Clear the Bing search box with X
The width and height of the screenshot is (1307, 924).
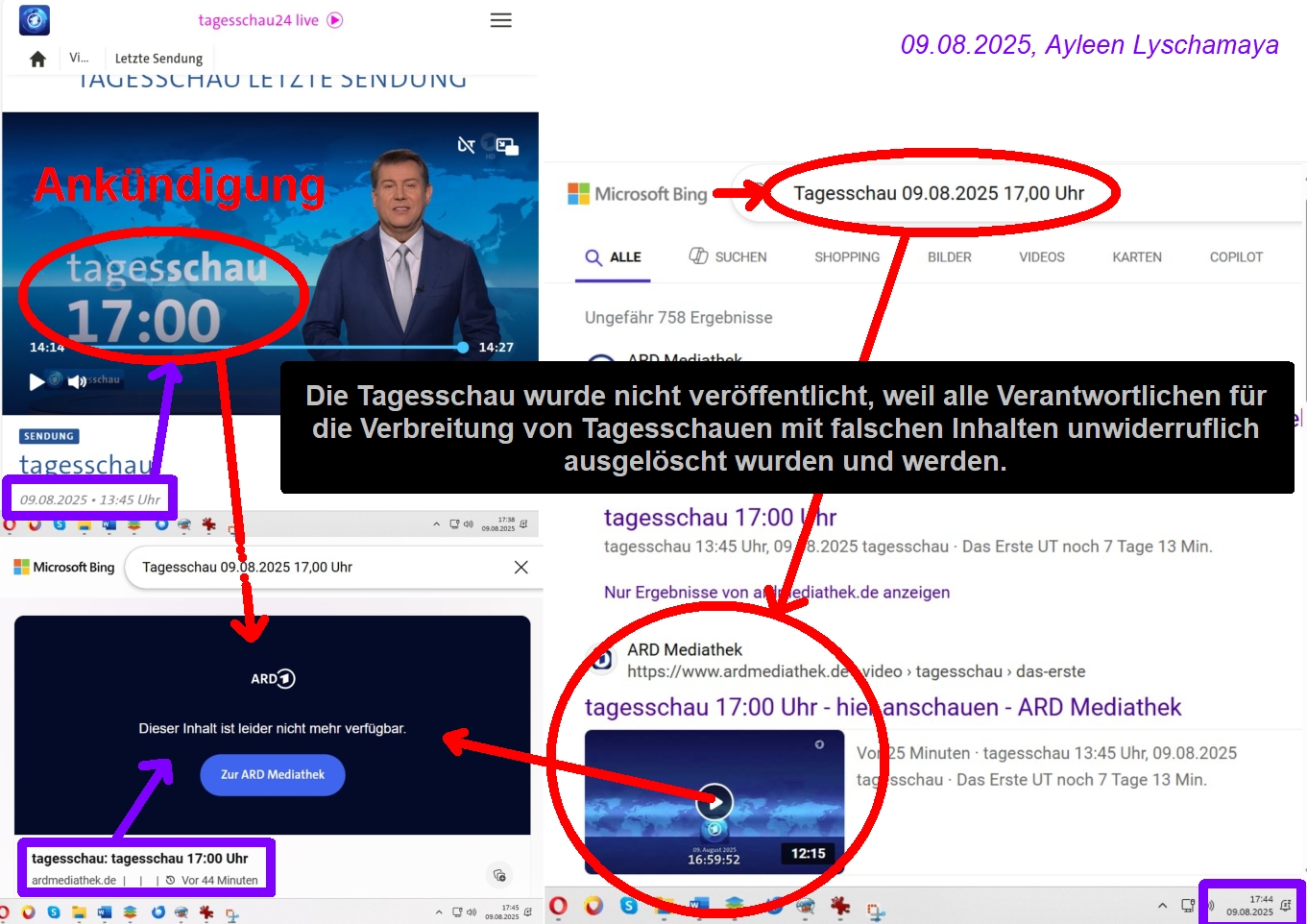[x=520, y=568]
